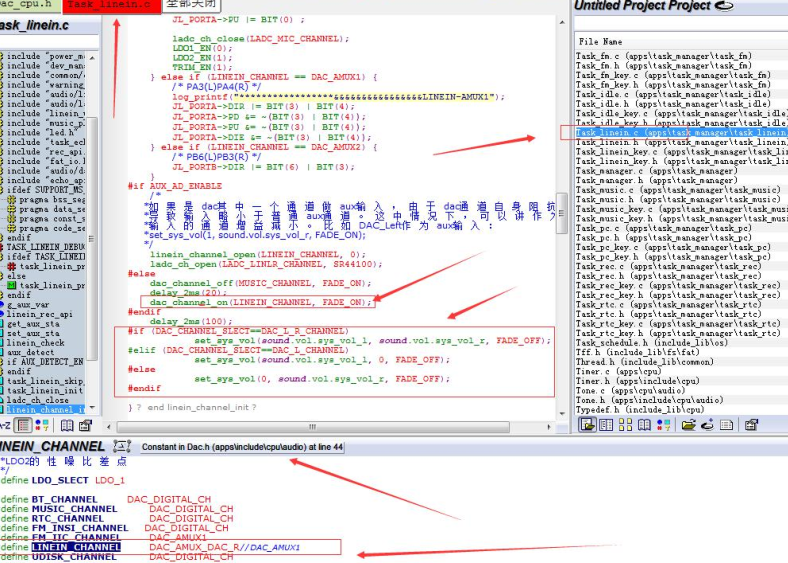Select Task_idle.h in project file list
The width and height of the screenshot is (788, 563).
tap(681, 104)
